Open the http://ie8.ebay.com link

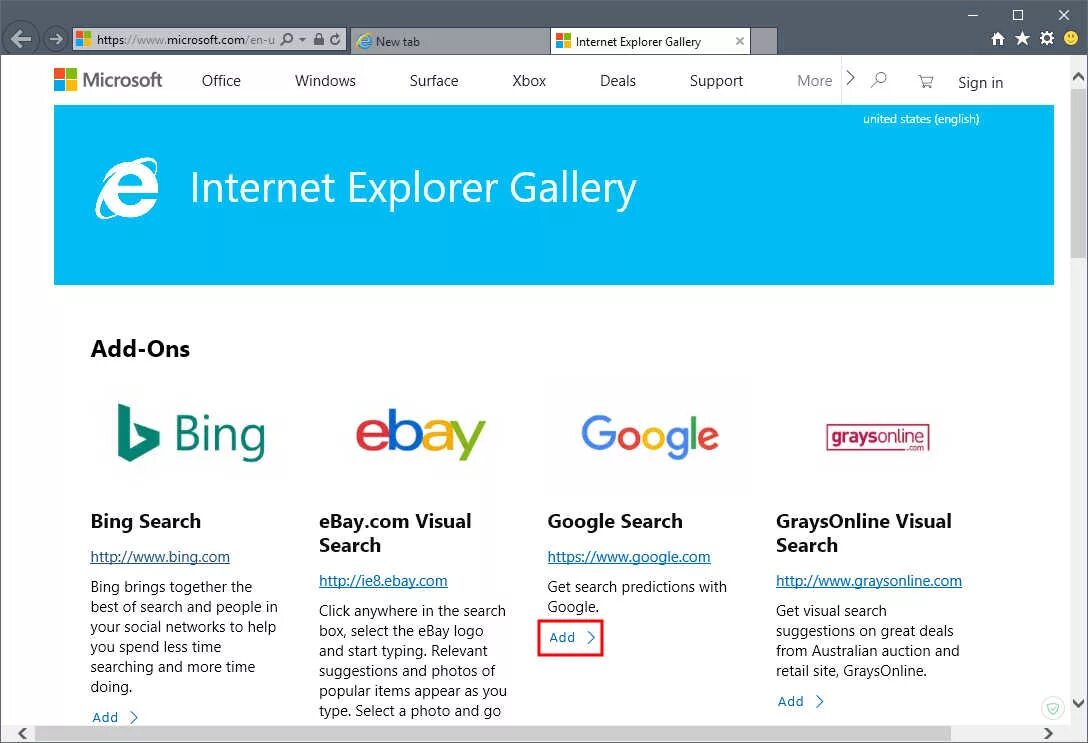point(383,581)
